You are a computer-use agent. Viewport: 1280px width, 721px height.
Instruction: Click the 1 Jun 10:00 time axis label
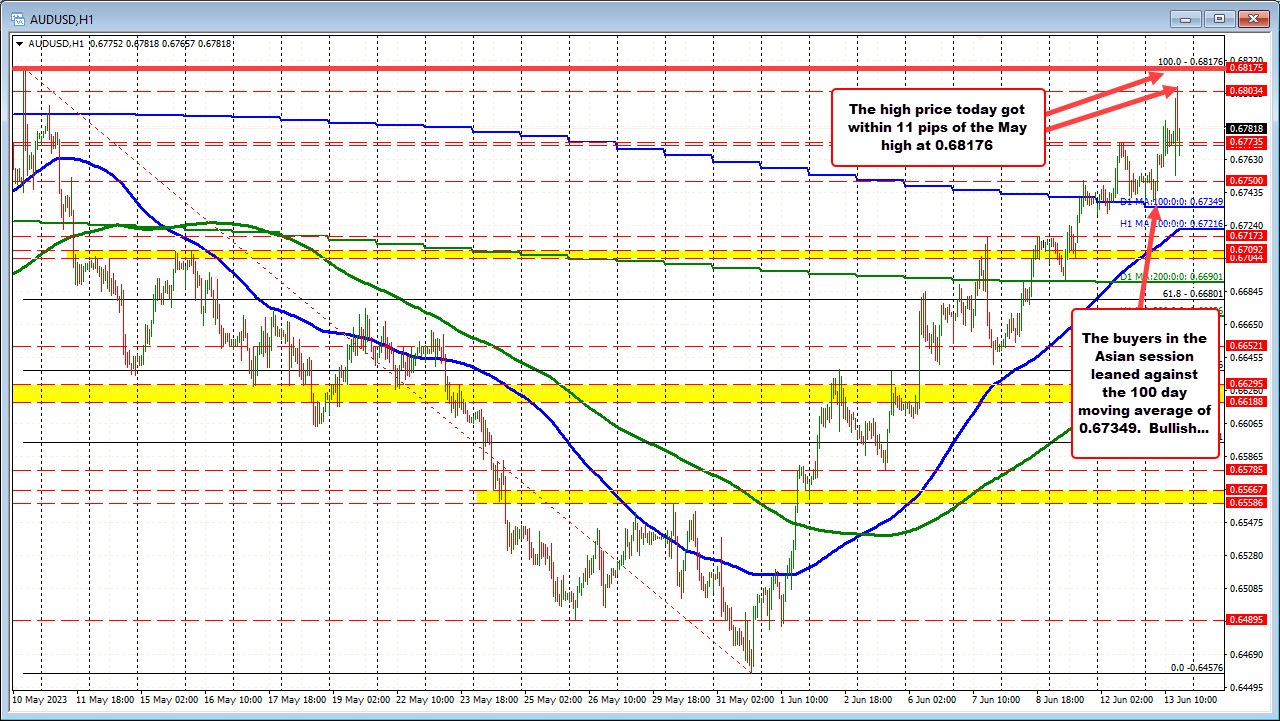tap(802, 700)
